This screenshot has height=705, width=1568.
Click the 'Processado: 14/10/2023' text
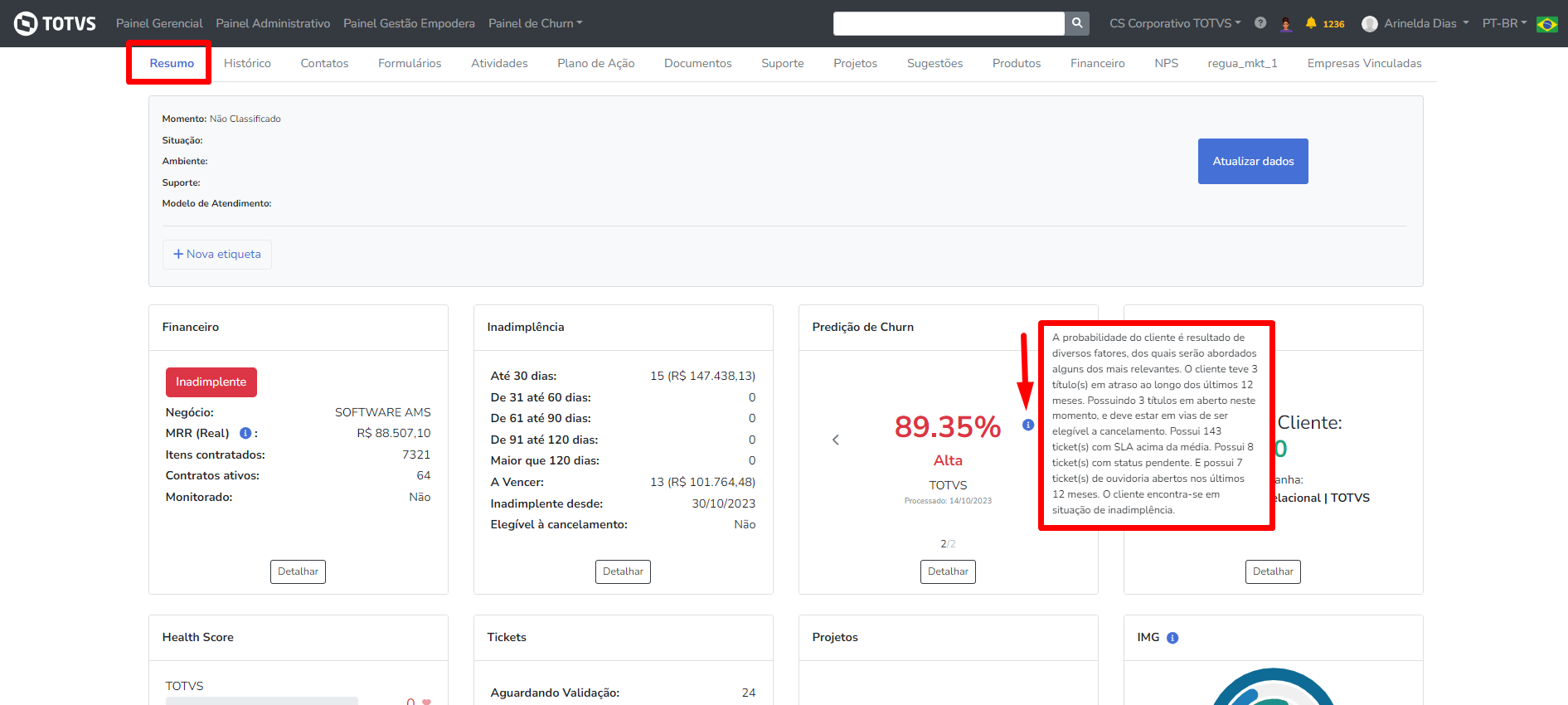click(948, 501)
